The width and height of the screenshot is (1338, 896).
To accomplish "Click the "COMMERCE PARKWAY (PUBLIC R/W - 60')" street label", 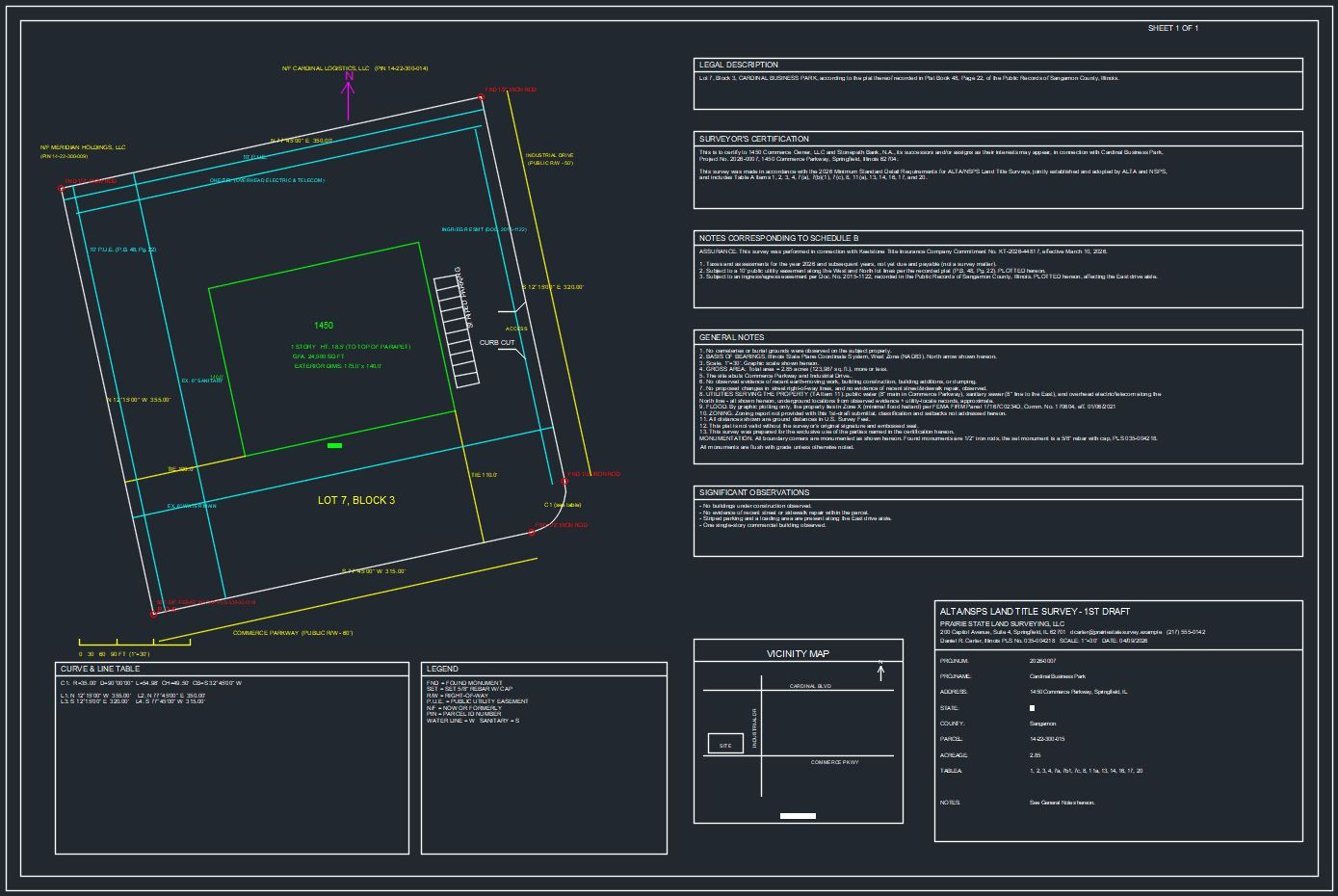I will (x=293, y=633).
